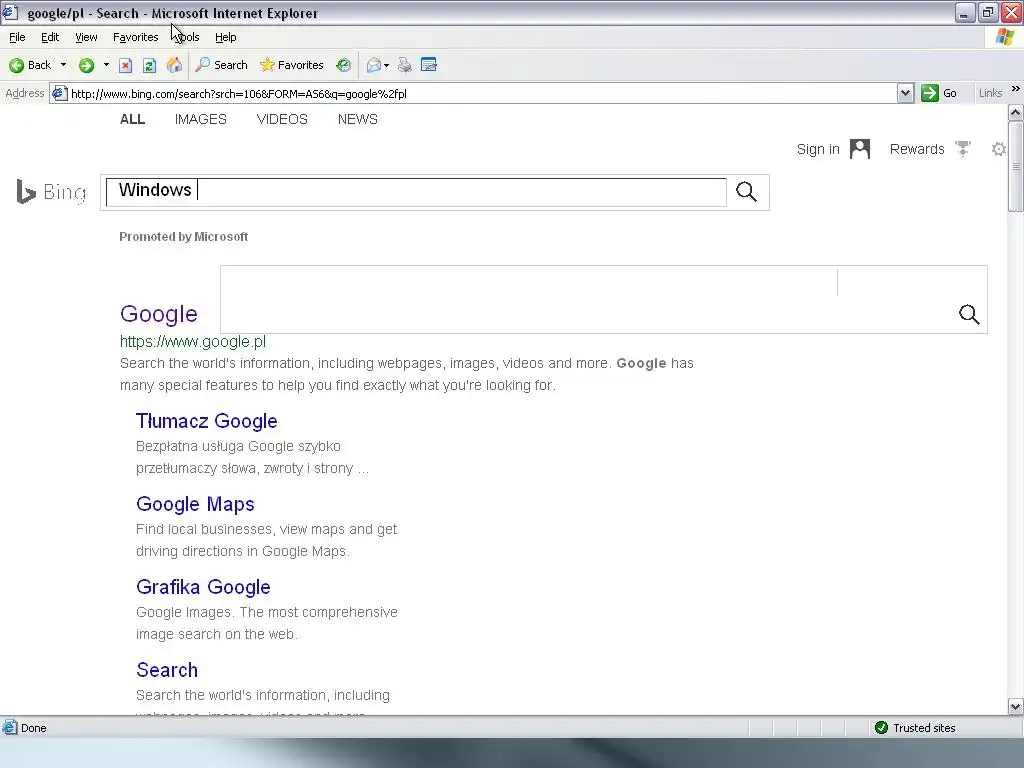The image size is (1024, 768).
Task: Open Tłumacz Google link
Action: coord(206,421)
